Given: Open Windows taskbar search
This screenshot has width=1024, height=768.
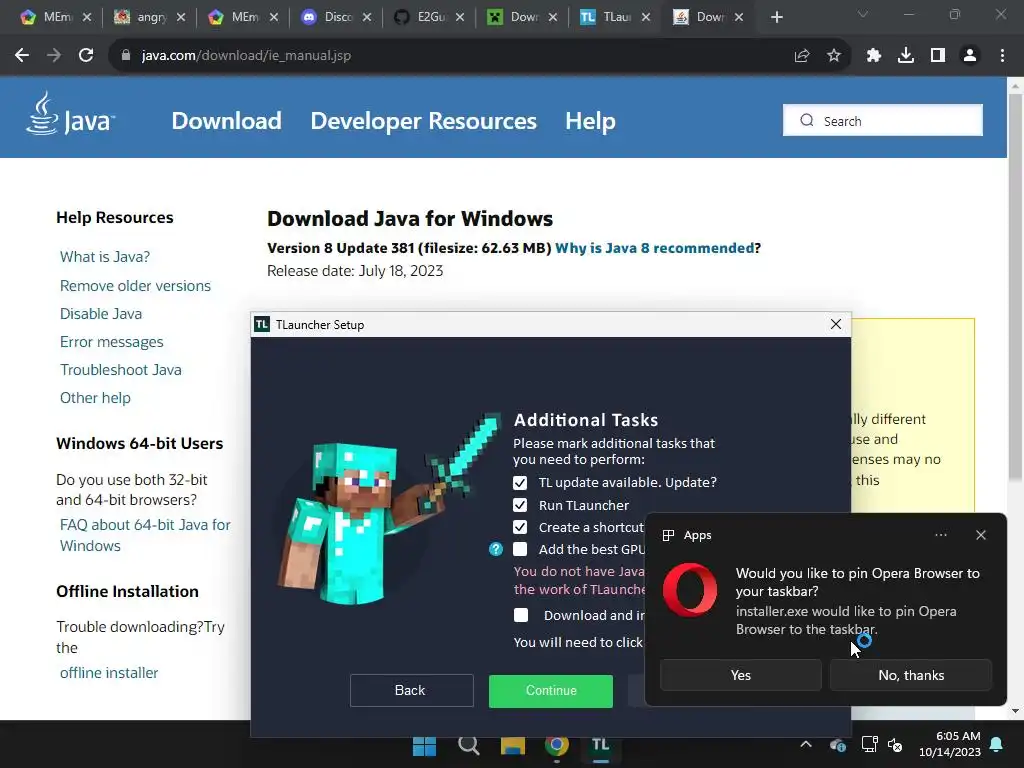Looking at the screenshot, I should 468,745.
